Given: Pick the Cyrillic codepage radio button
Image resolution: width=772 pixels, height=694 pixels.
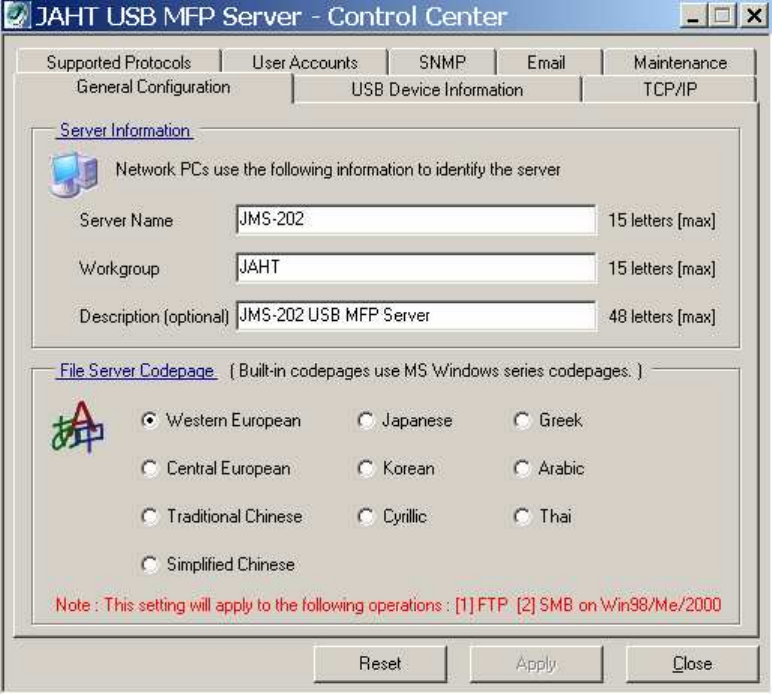Looking at the screenshot, I should [392, 516].
